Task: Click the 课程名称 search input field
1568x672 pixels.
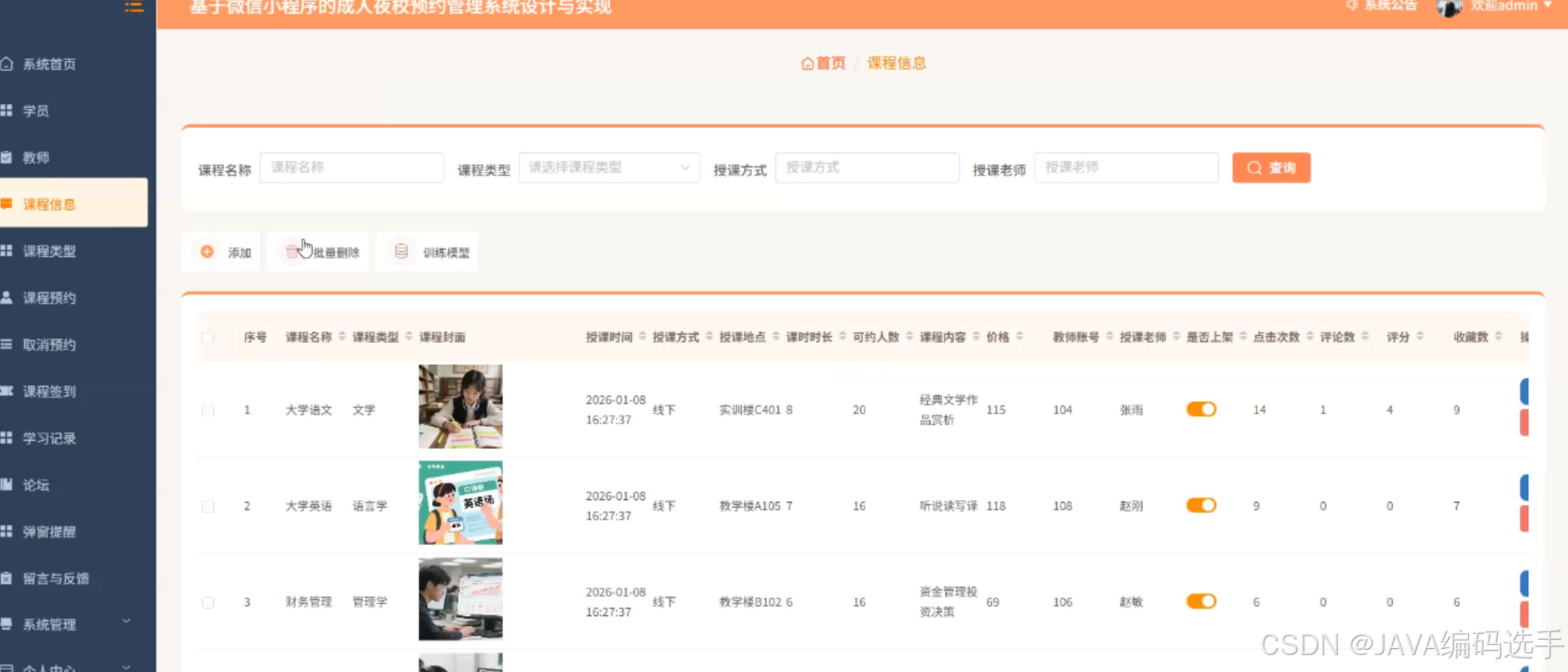Action: 352,168
